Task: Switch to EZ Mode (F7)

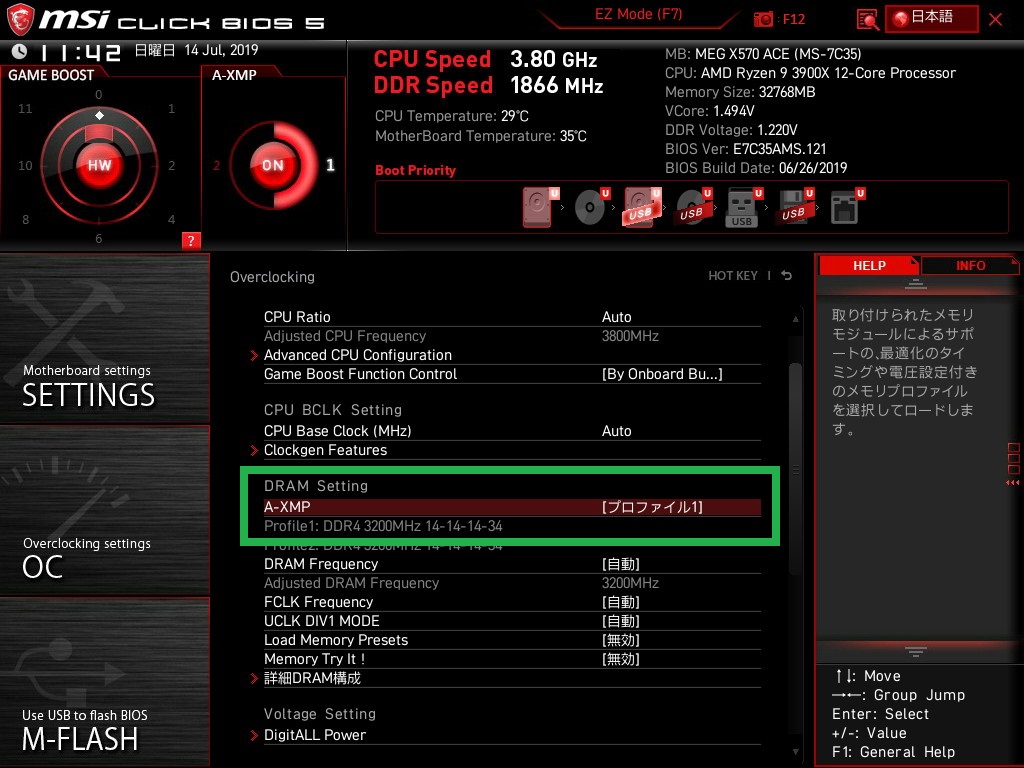Action: 638,14
